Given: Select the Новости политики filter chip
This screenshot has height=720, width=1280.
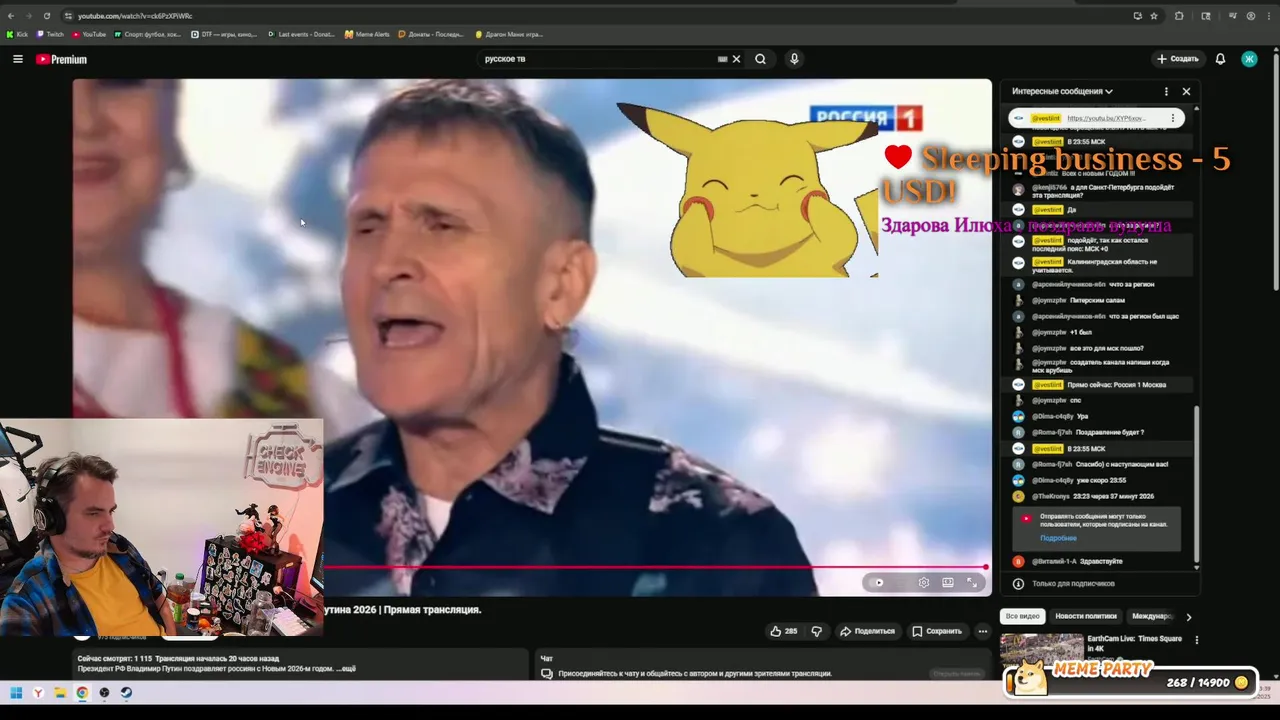Looking at the screenshot, I should pyautogui.click(x=1085, y=616).
